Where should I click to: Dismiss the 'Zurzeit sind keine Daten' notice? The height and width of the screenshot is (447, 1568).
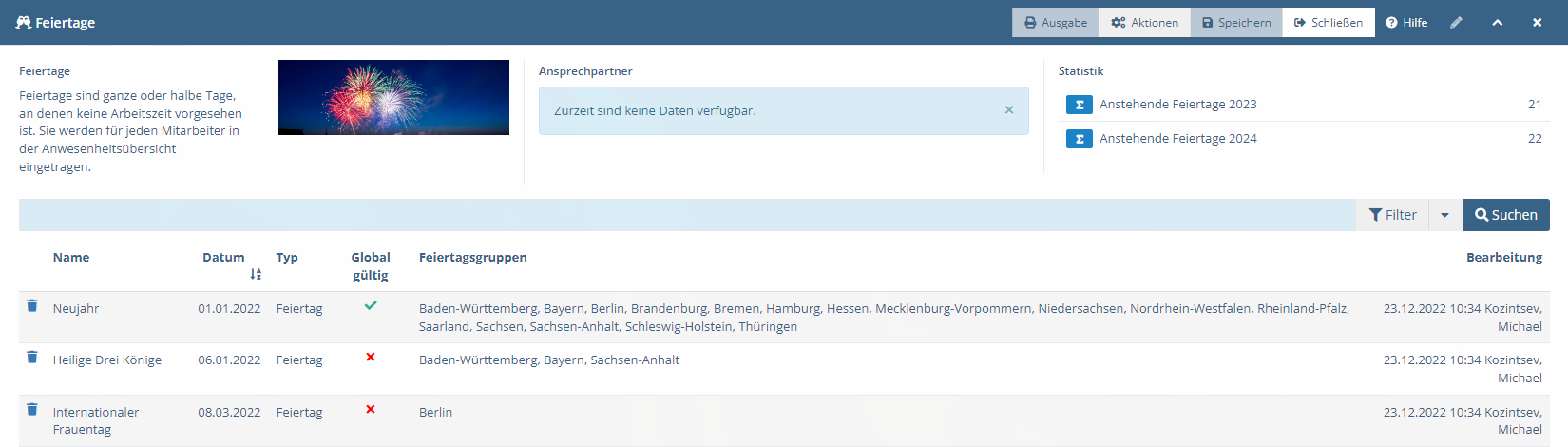(1009, 110)
